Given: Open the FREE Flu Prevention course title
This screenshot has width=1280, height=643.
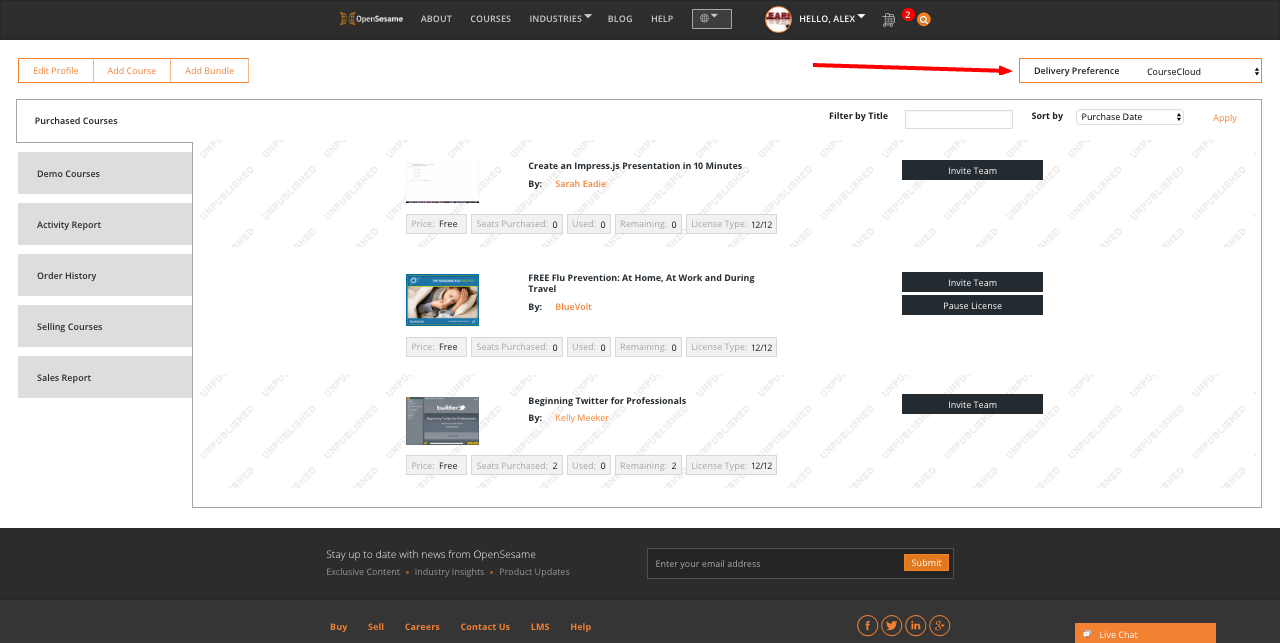Looking at the screenshot, I should [x=641, y=283].
